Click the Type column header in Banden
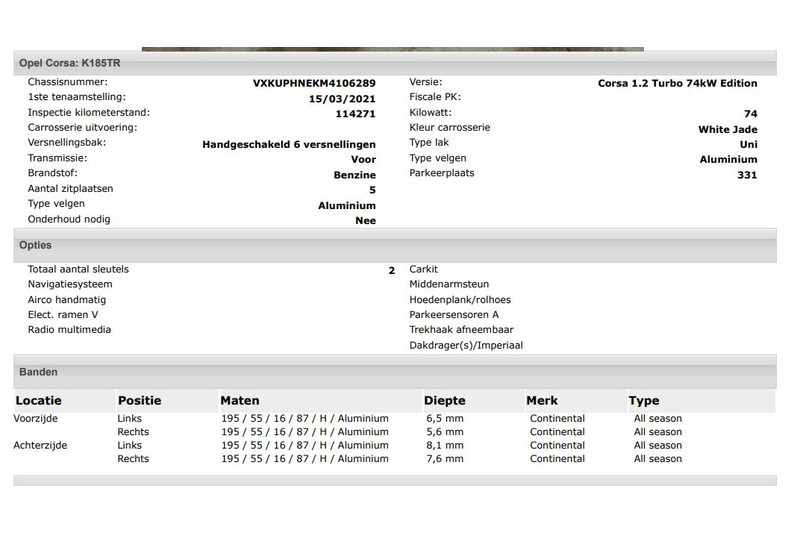 (x=644, y=401)
